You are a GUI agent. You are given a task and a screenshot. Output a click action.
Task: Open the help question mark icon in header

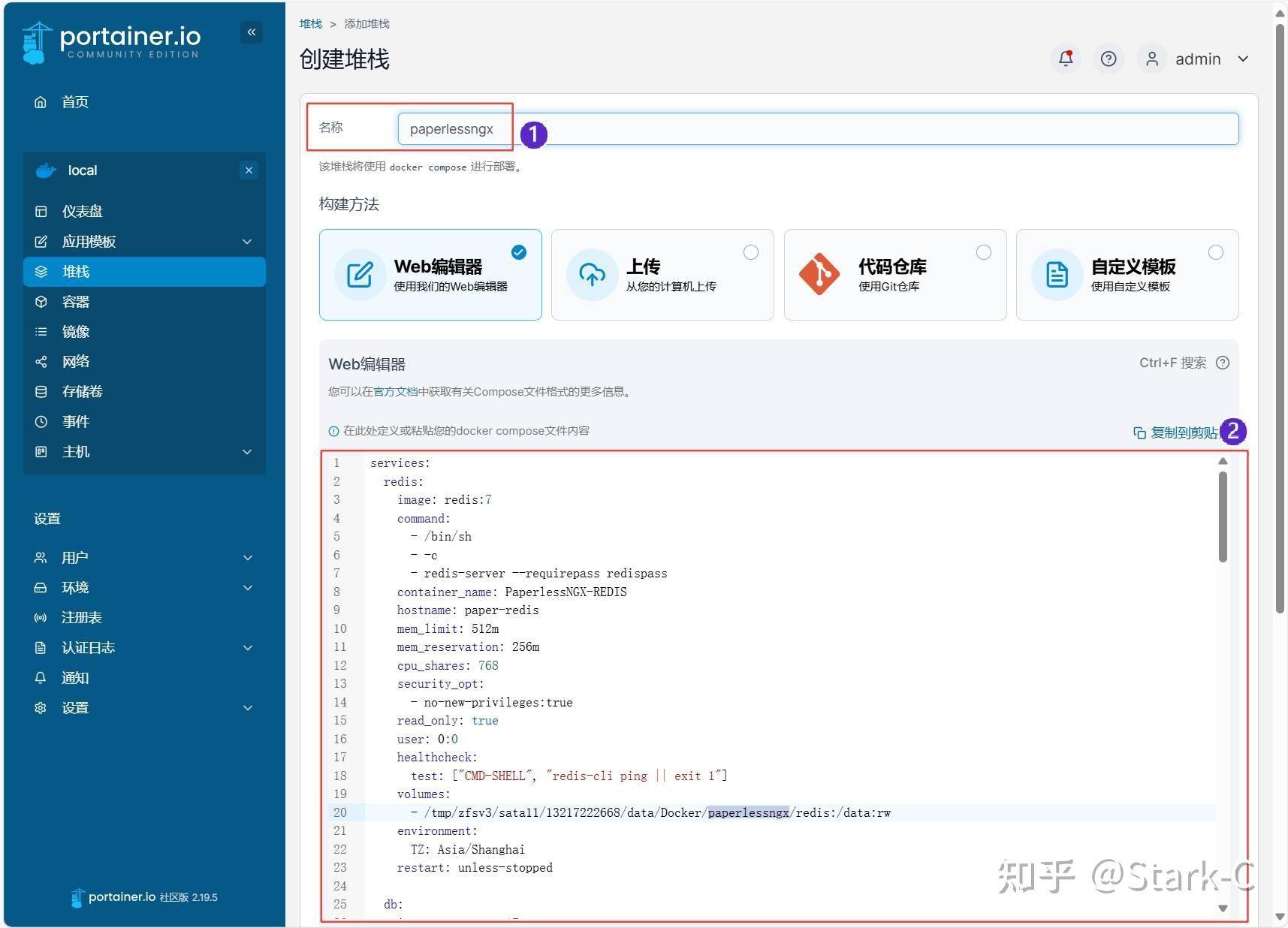(1109, 59)
